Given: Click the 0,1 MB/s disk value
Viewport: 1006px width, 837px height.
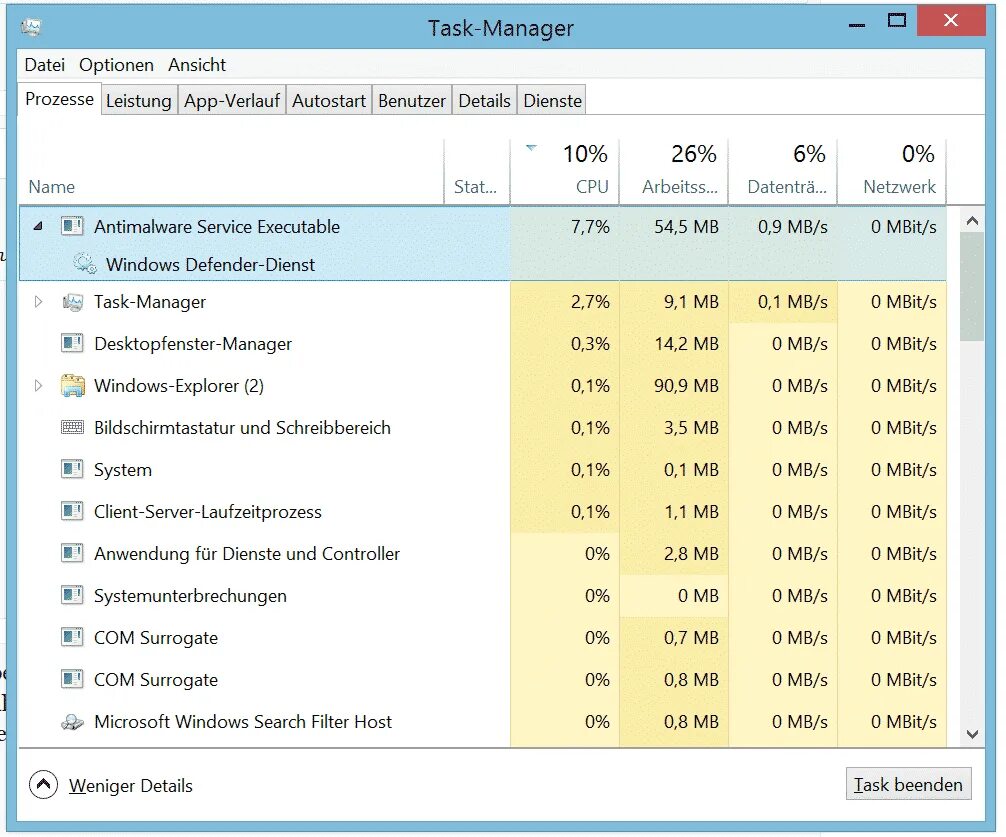Looking at the screenshot, I should (x=792, y=301).
